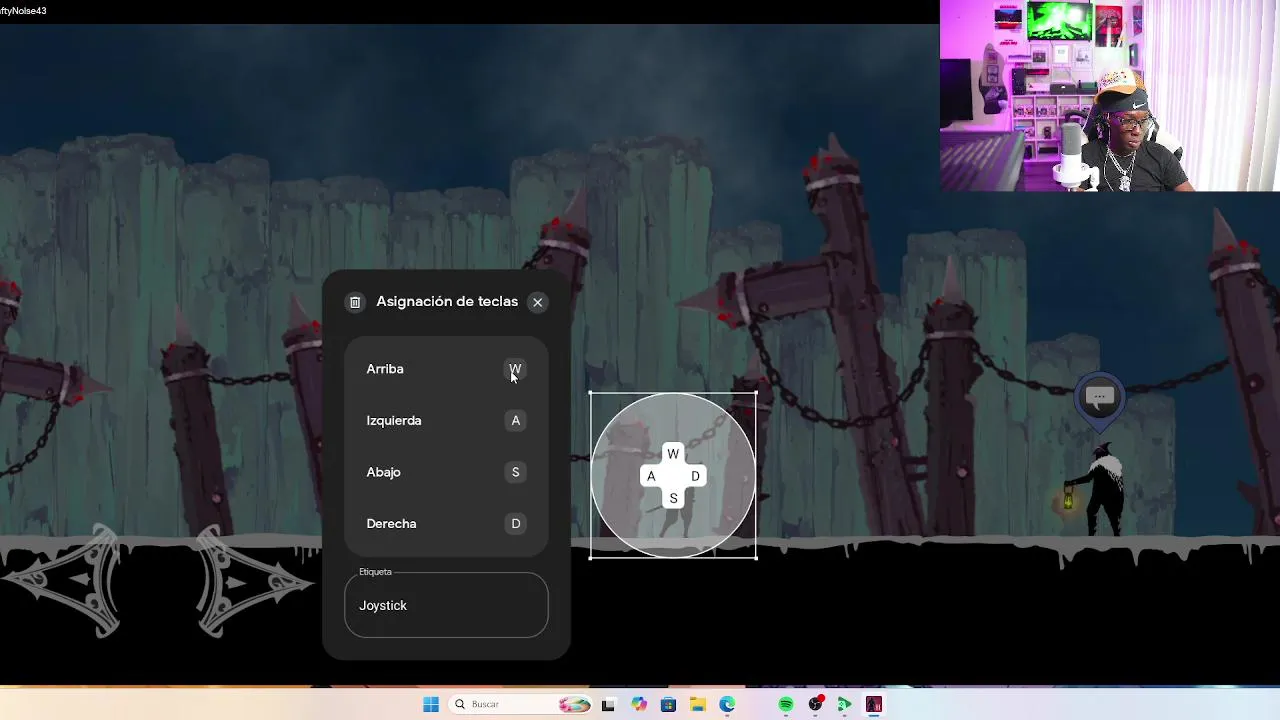
Task: Click the A key on joystick overlay
Action: point(651,476)
